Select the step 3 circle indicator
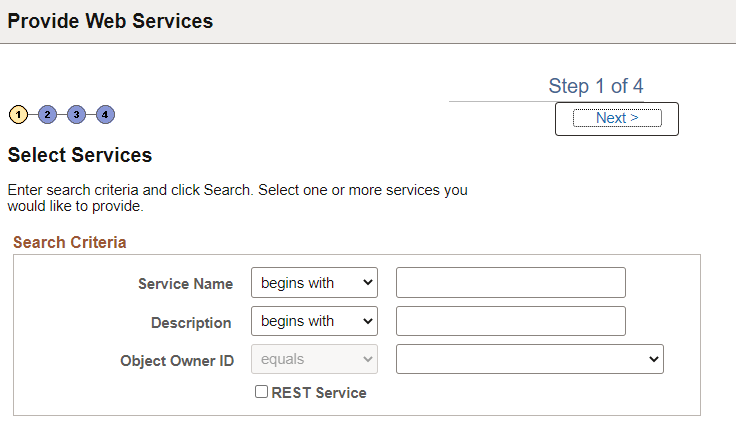The height and width of the screenshot is (425, 736). pos(76,115)
